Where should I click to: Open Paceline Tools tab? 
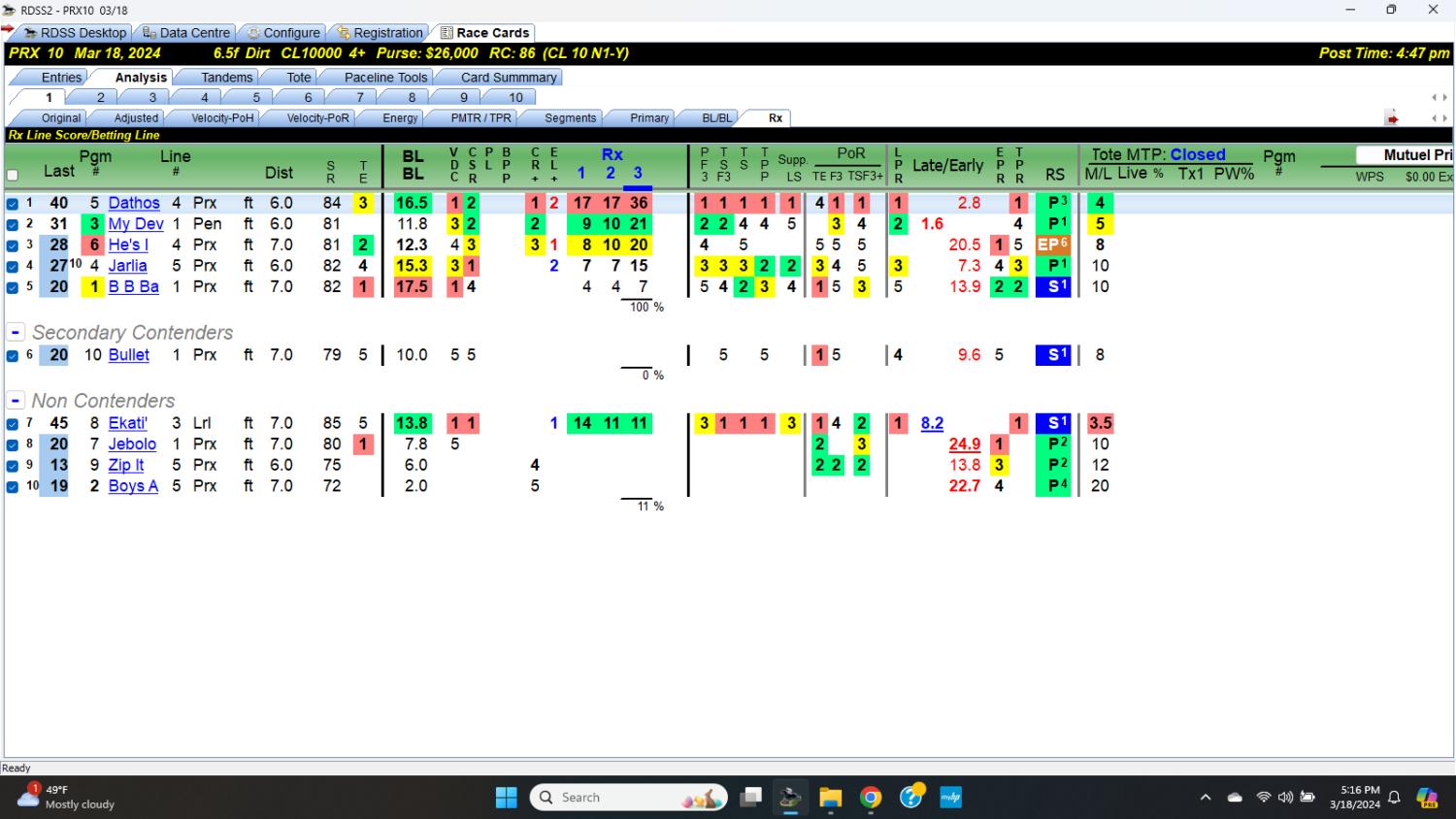(385, 78)
